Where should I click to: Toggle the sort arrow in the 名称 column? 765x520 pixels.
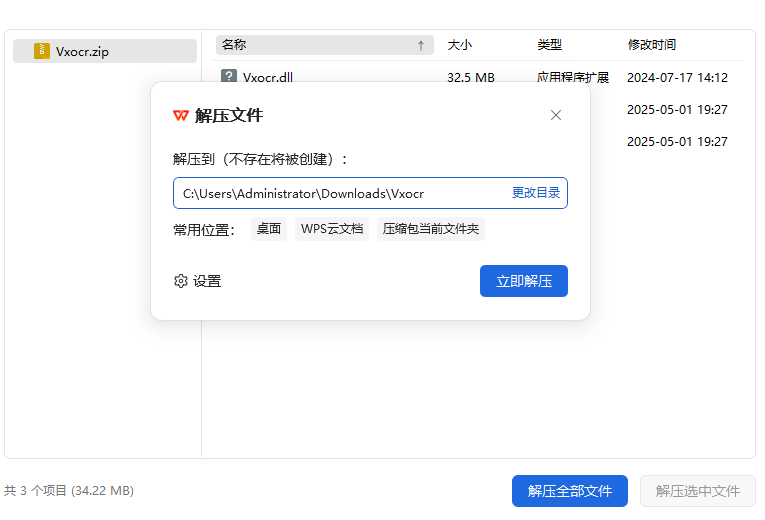(x=421, y=45)
